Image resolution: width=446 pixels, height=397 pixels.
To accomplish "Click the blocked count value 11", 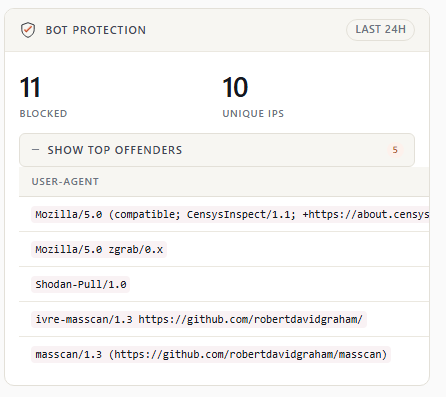I will coord(30,87).
